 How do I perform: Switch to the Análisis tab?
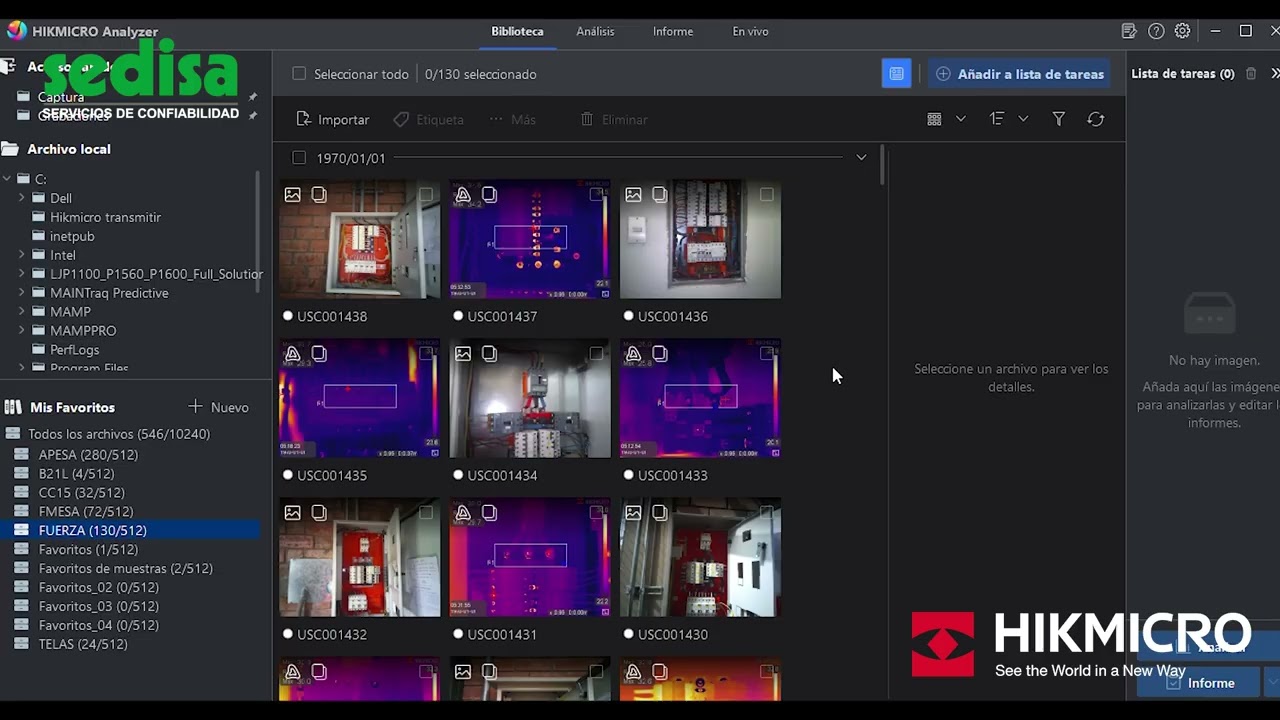595,31
